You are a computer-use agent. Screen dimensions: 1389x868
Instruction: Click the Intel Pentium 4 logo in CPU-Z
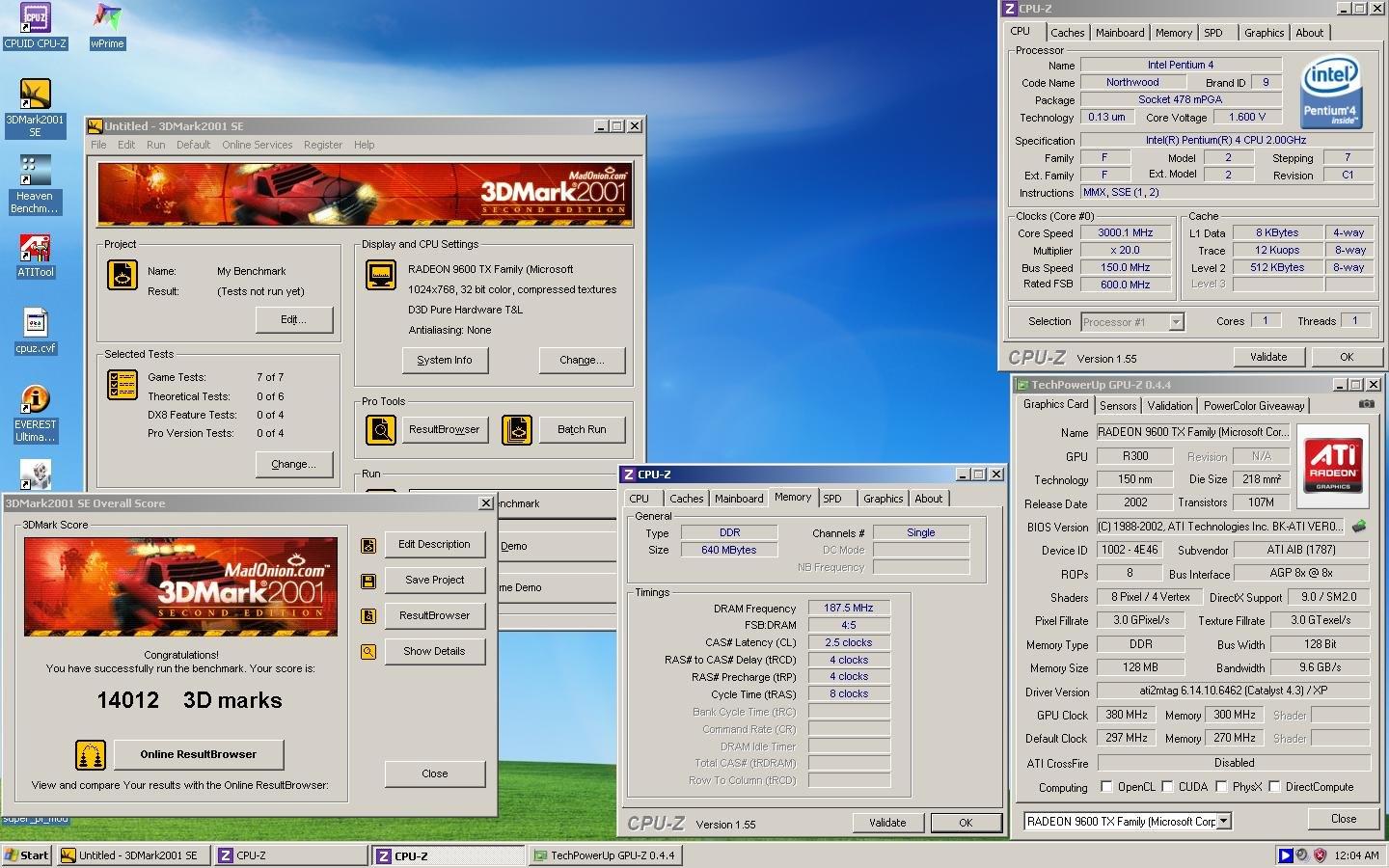coord(1331,92)
